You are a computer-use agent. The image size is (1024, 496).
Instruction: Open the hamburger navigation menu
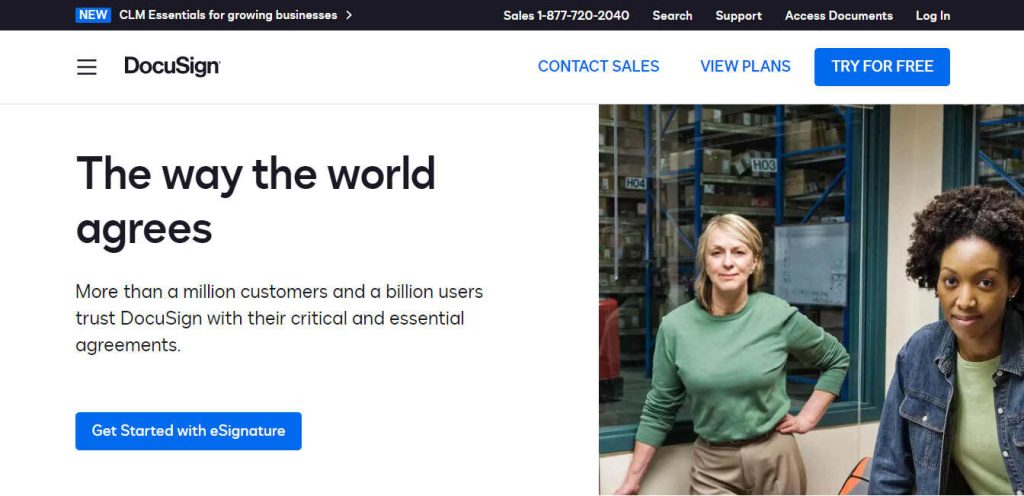click(x=86, y=67)
